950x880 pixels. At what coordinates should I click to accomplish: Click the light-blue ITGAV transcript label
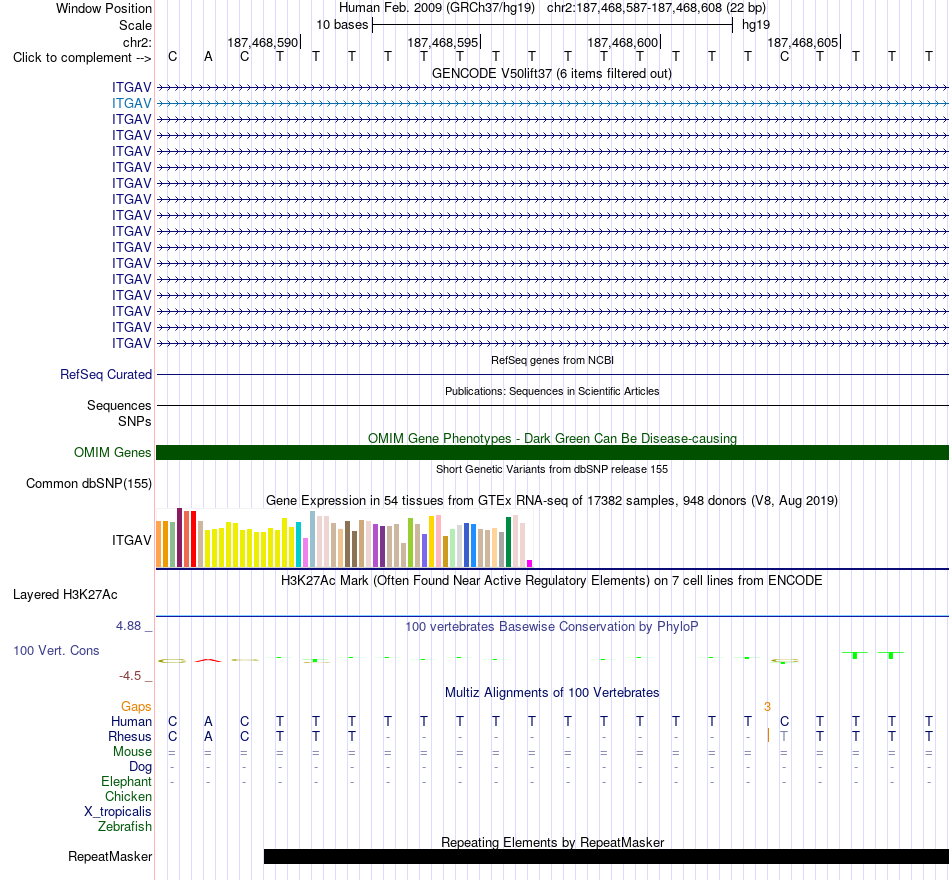click(x=131, y=104)
